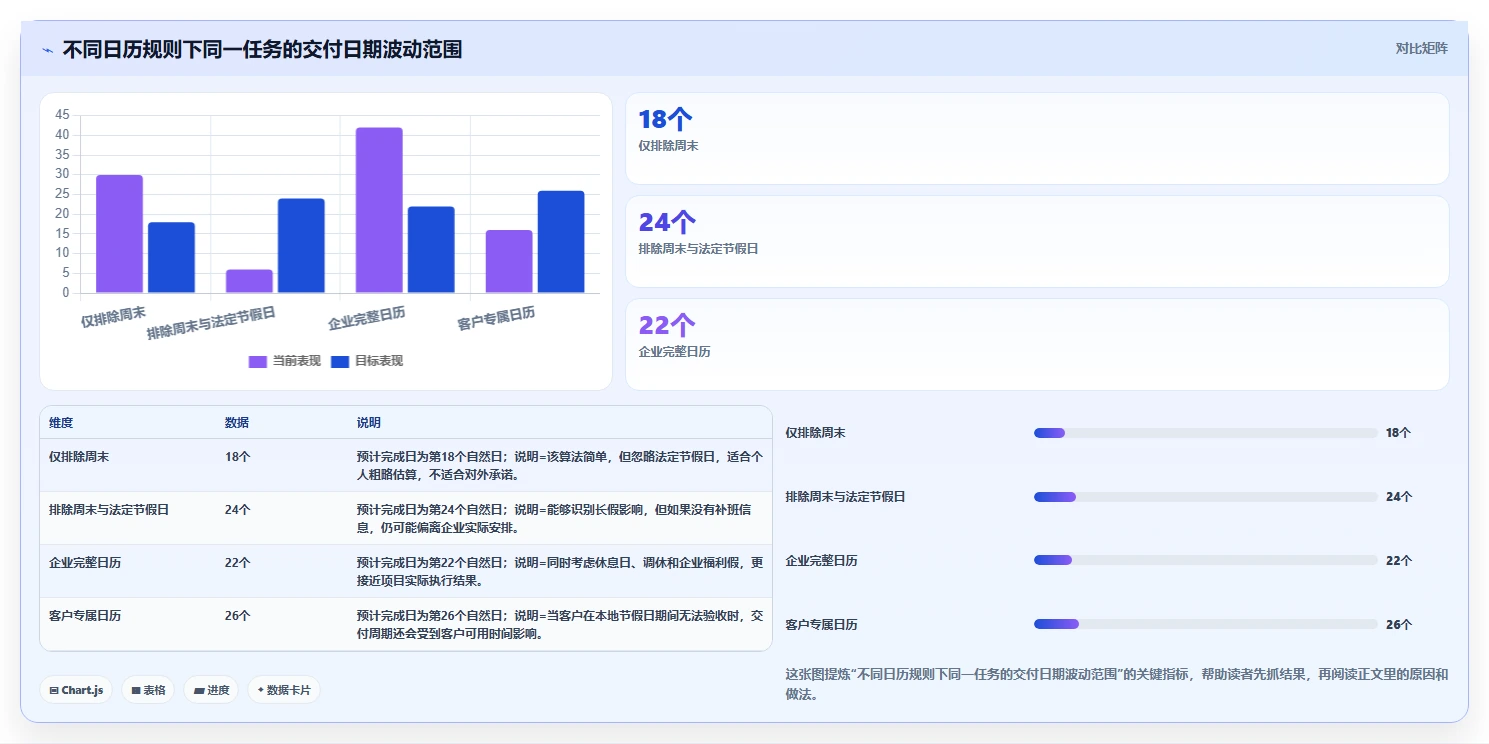This screenshot has width=1489, height=744.
Task: Click table cell 仅排除周末
Action: (x=79, y=456)
